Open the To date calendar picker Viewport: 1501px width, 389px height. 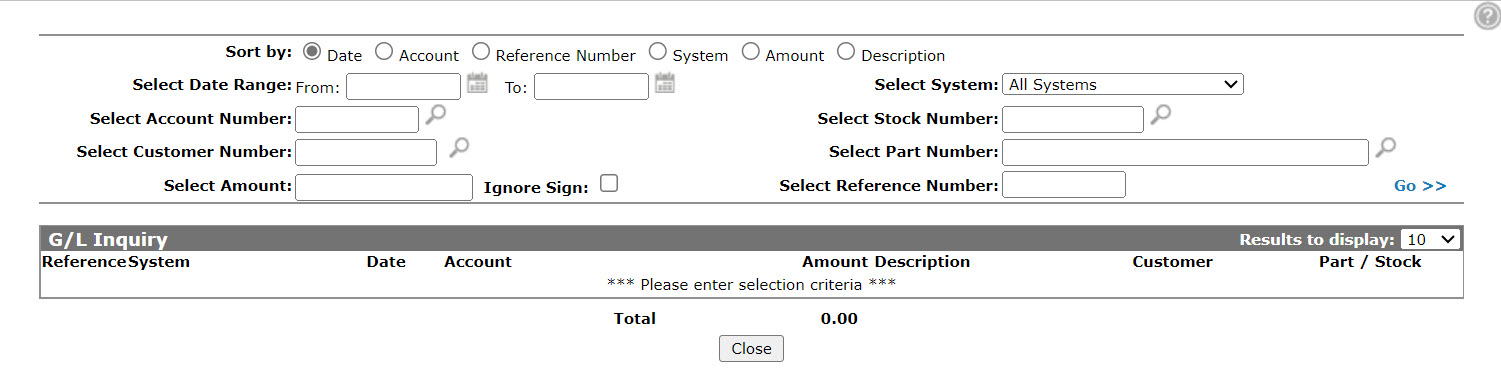pos(665,84)
